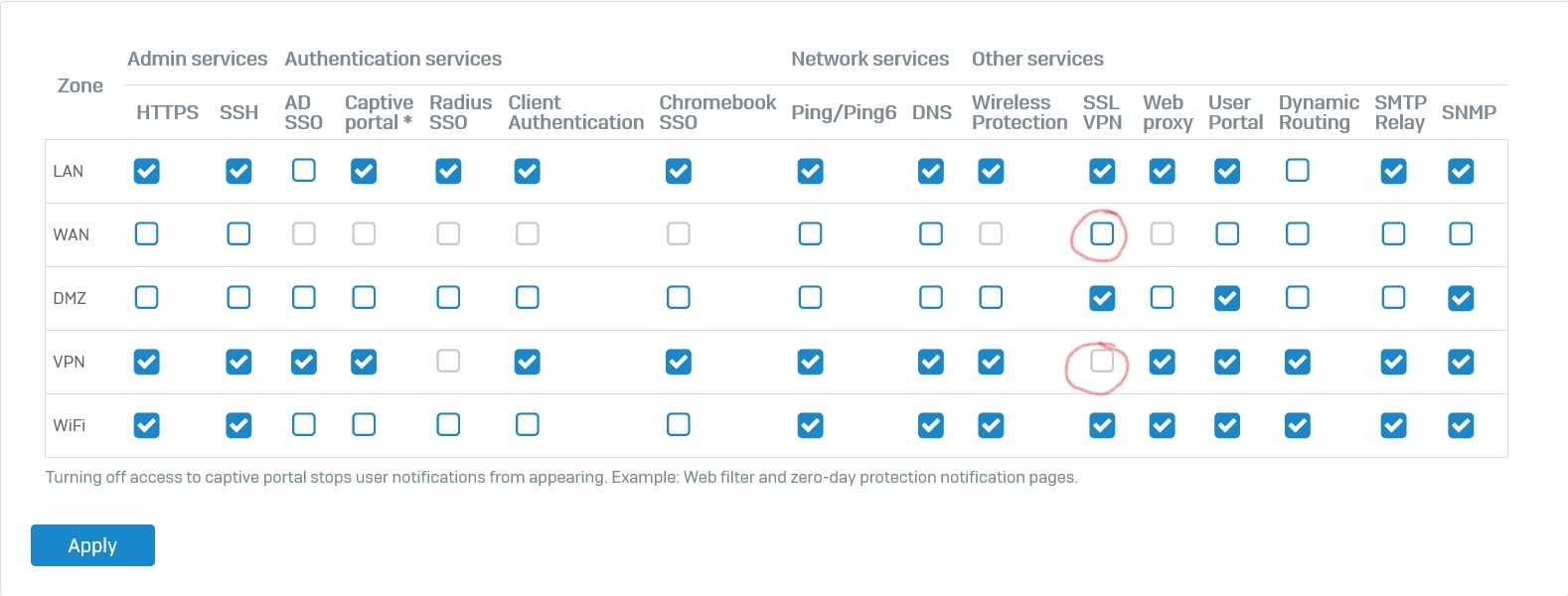1568x596 pixels.
Task: Enable SSL VPN for WAN zone
Action: pos(1102,233)
